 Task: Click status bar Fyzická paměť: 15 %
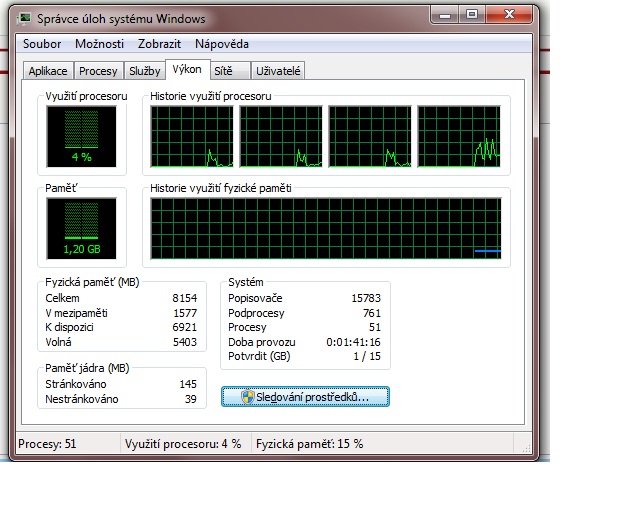[x=310, y=444]
